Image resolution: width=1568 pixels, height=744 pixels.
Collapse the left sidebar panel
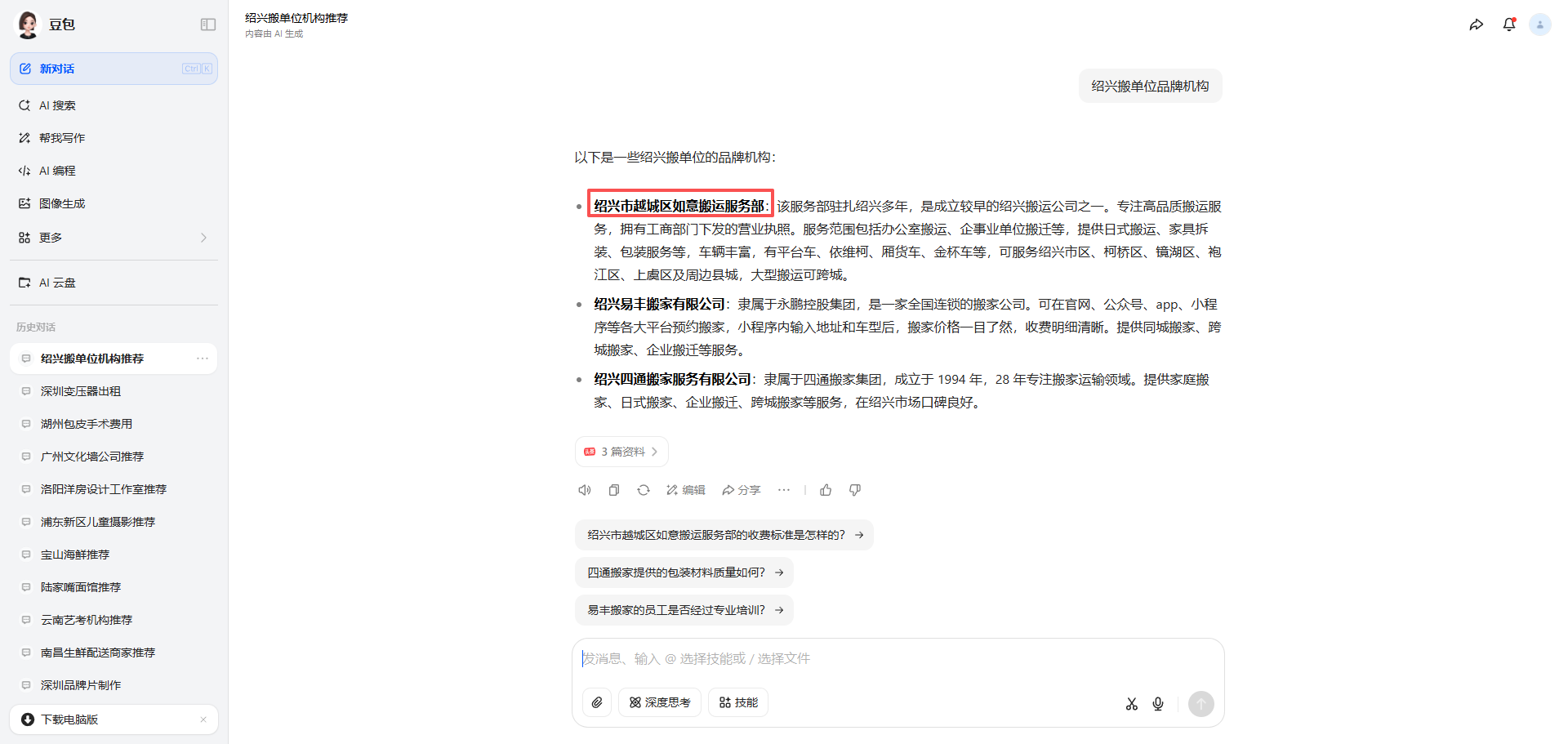click(x=208, y=25)
